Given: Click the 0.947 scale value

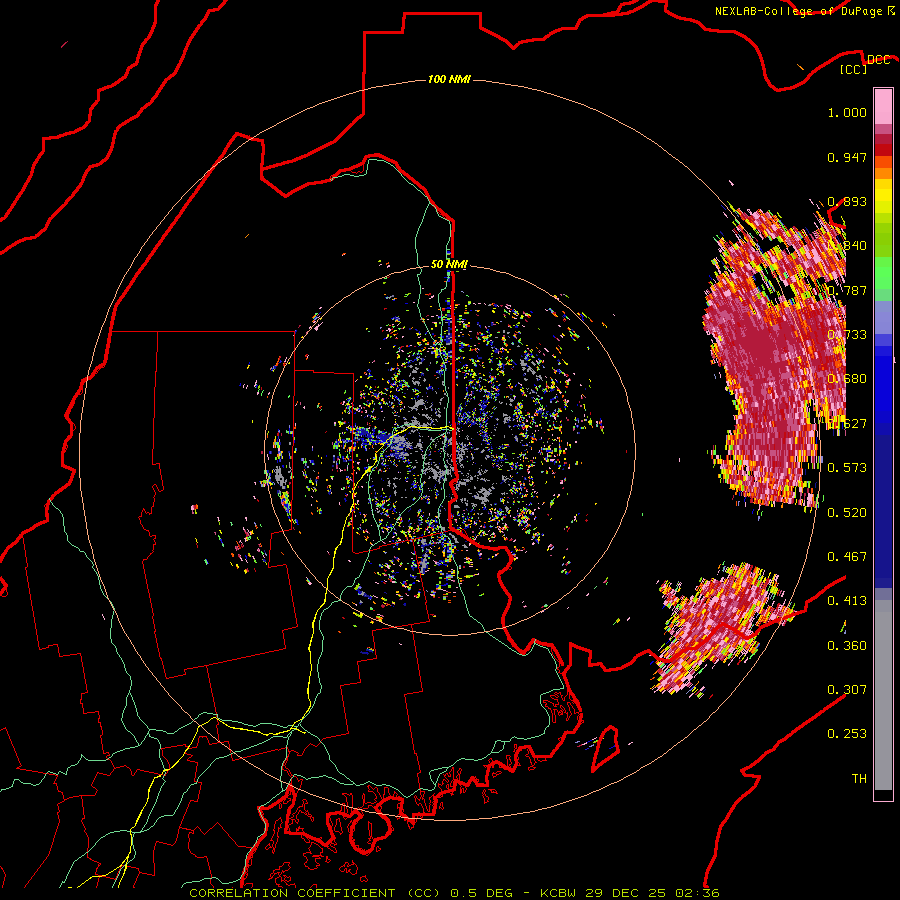Looking at the screenshot, I should pyautogui.click(x=847, y=157).
